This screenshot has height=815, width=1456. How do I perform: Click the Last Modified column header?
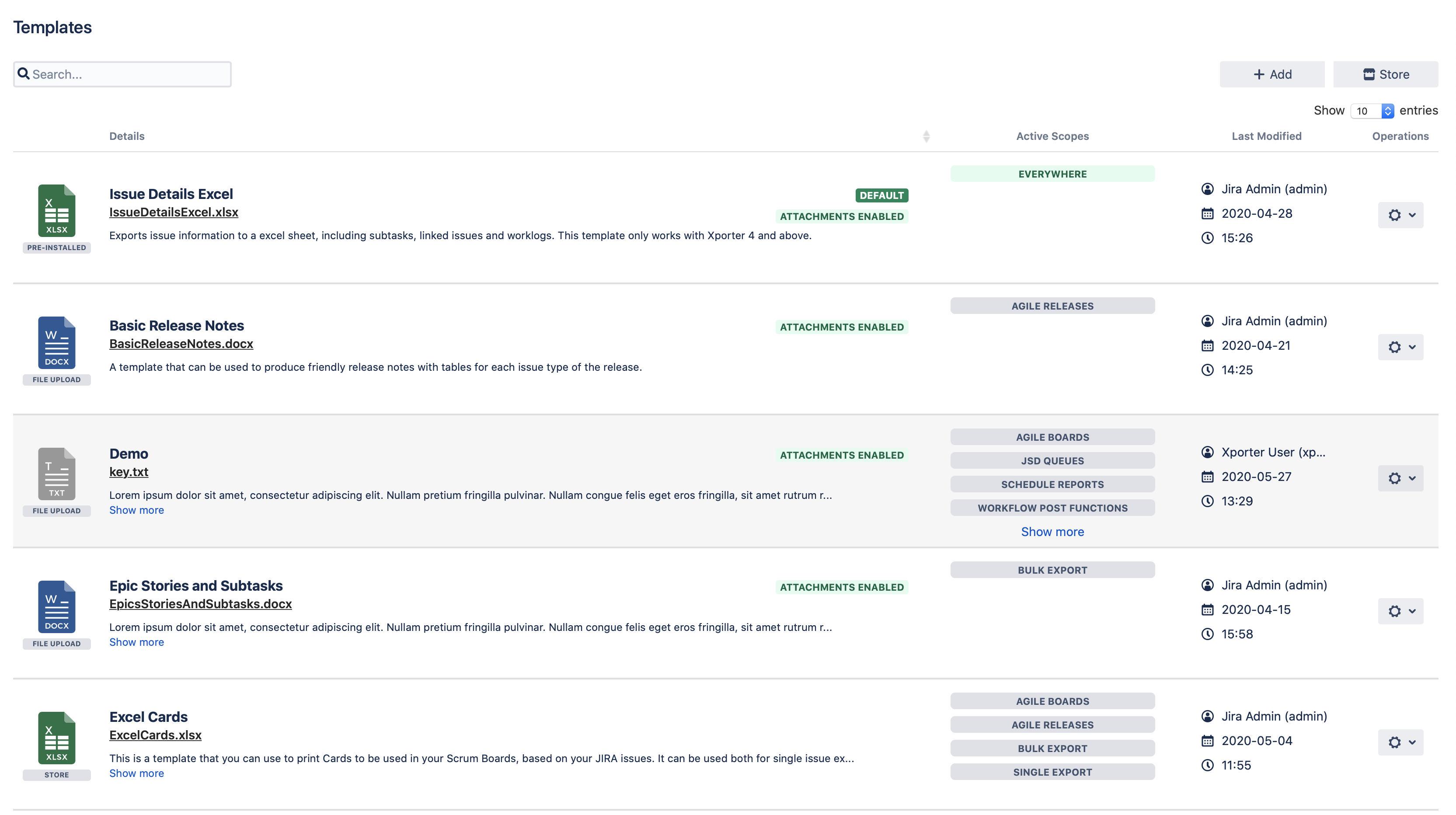[1266, 136]
